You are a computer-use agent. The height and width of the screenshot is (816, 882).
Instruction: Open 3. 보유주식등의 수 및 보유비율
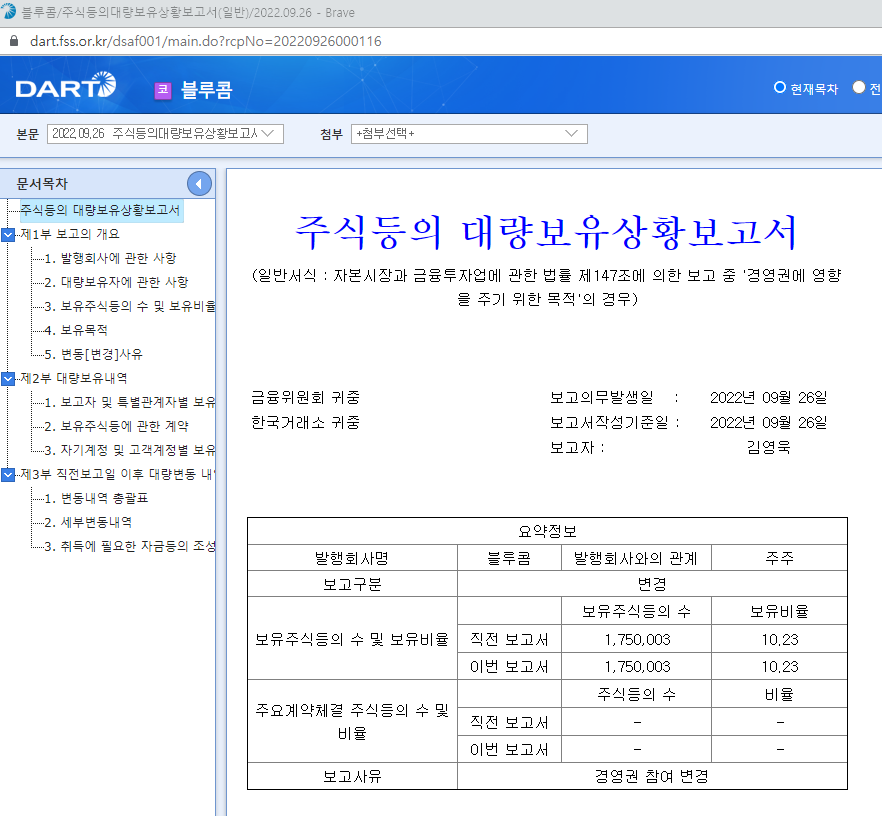pos(130,306)
